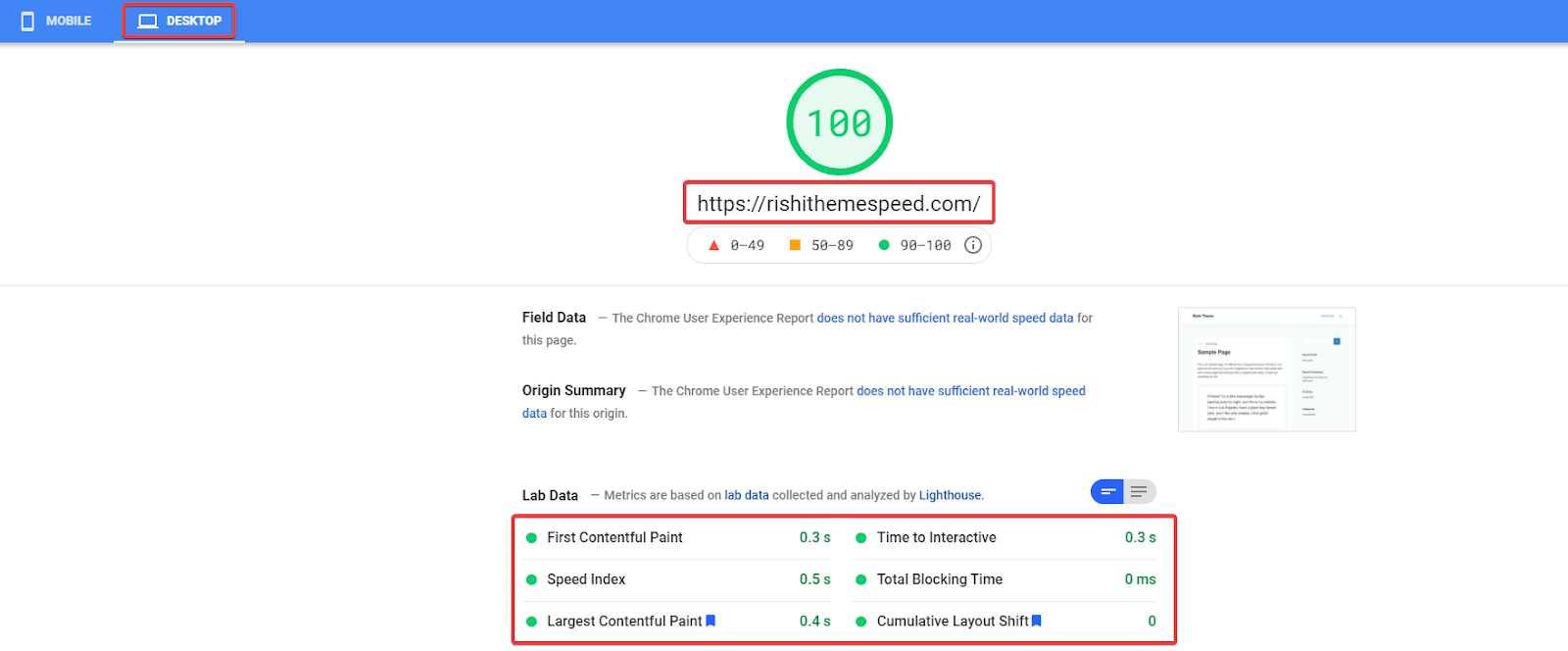Click green dot beside First Contentful Paint
The image size is (1568, 651).
pyautogui.click(x=531, y=537)
